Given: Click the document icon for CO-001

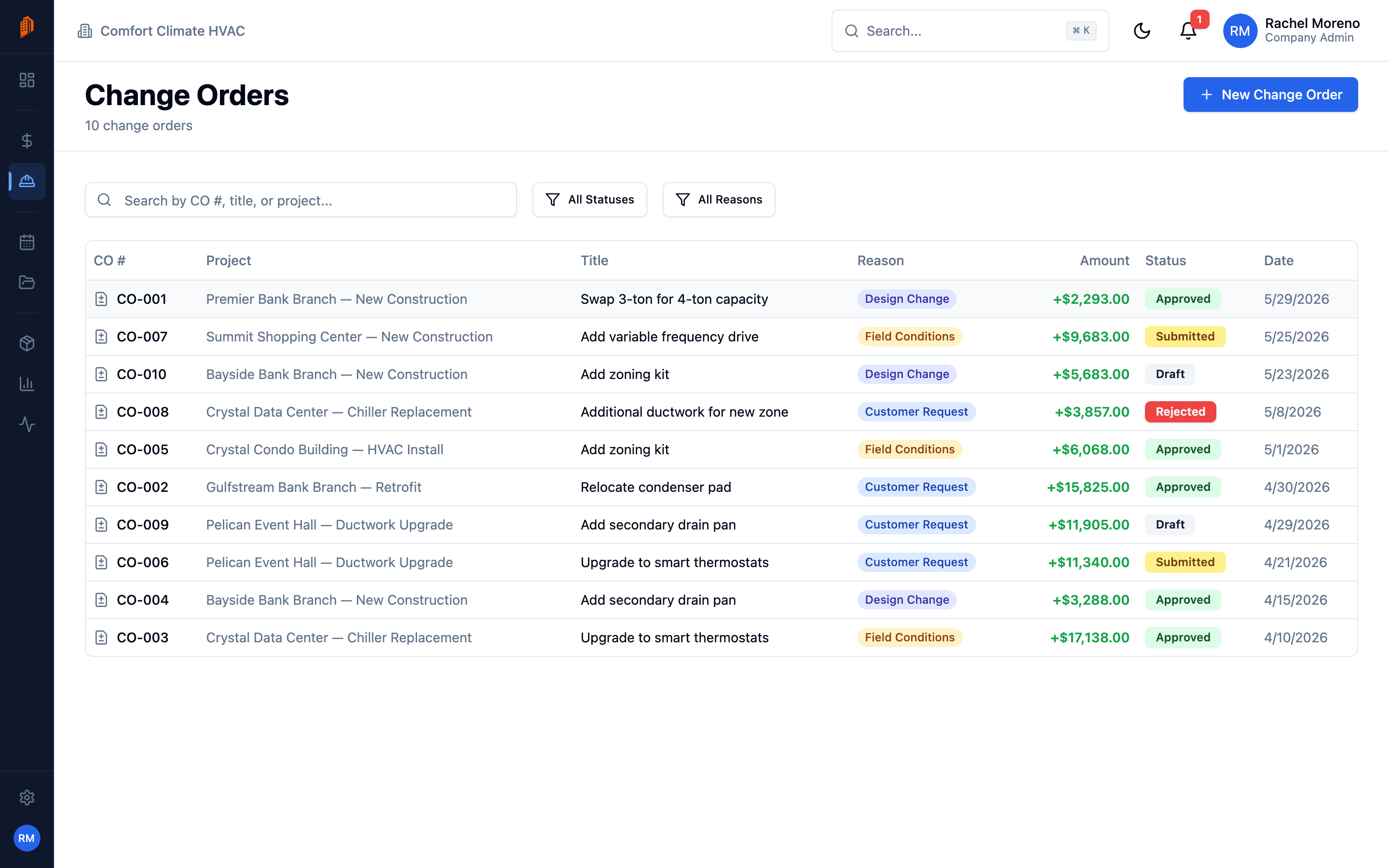Looking at the screenshot, I should pyautogui.click(x=102, y=299).
